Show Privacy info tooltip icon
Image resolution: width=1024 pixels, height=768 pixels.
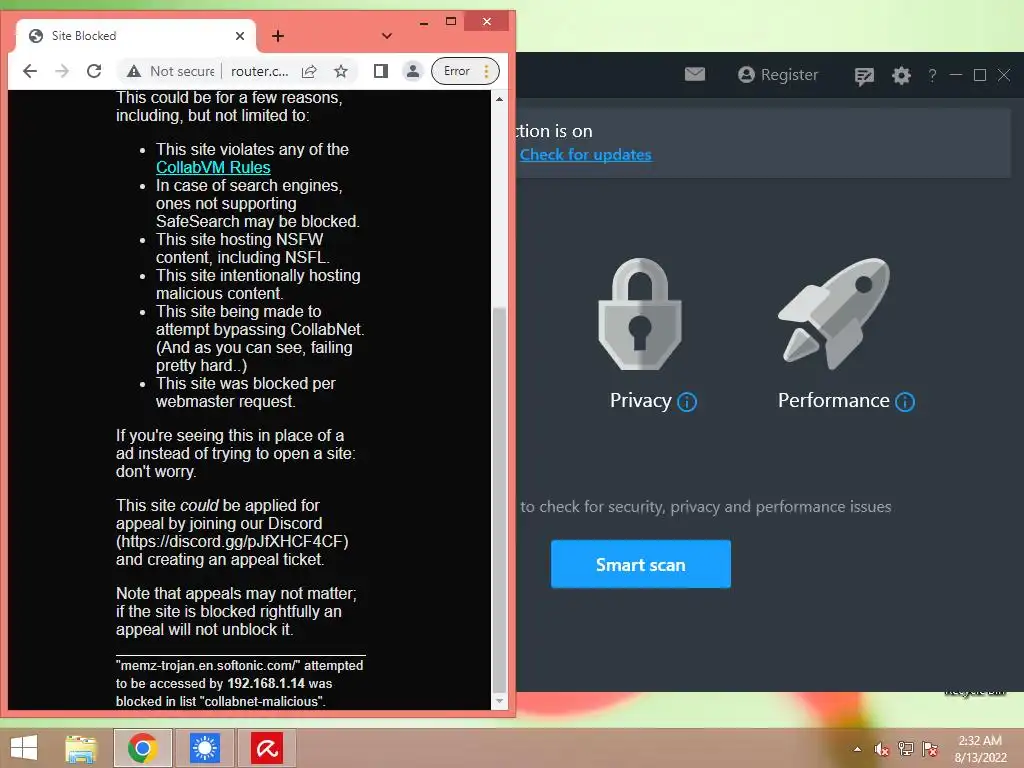[x=687, y=402]
